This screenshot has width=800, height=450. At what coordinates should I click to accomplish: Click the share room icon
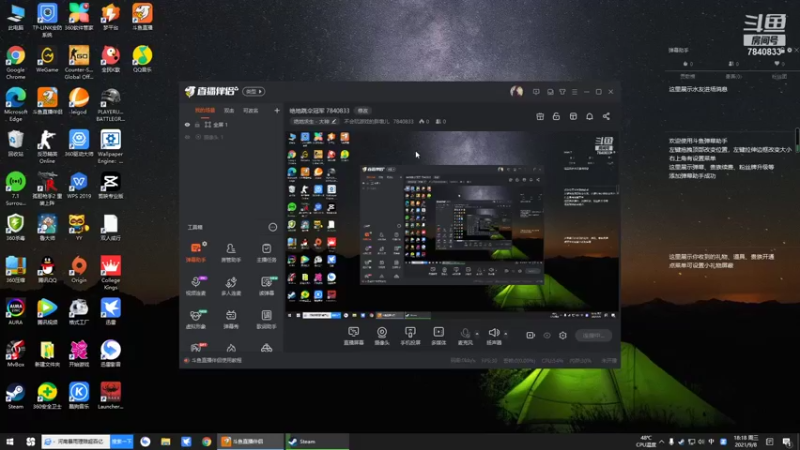(606, 116)
